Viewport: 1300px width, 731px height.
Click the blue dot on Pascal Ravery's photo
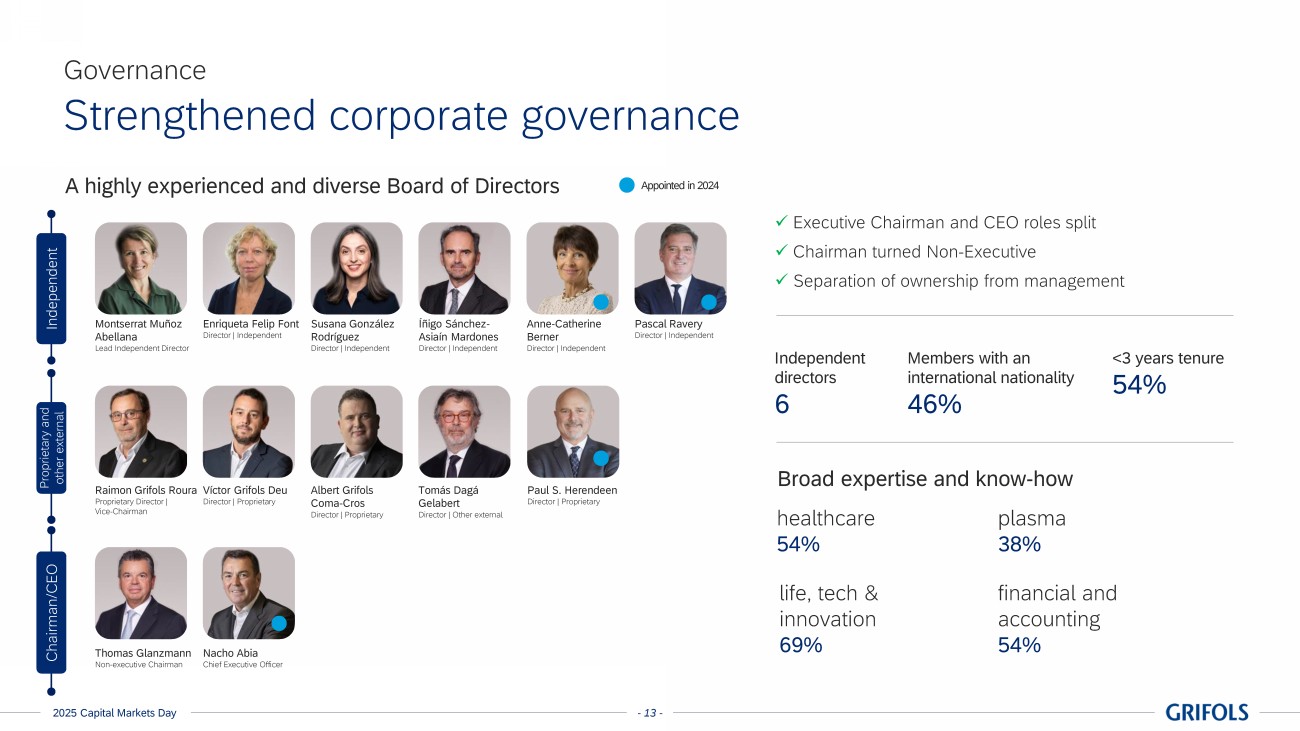tap(709, 302)
